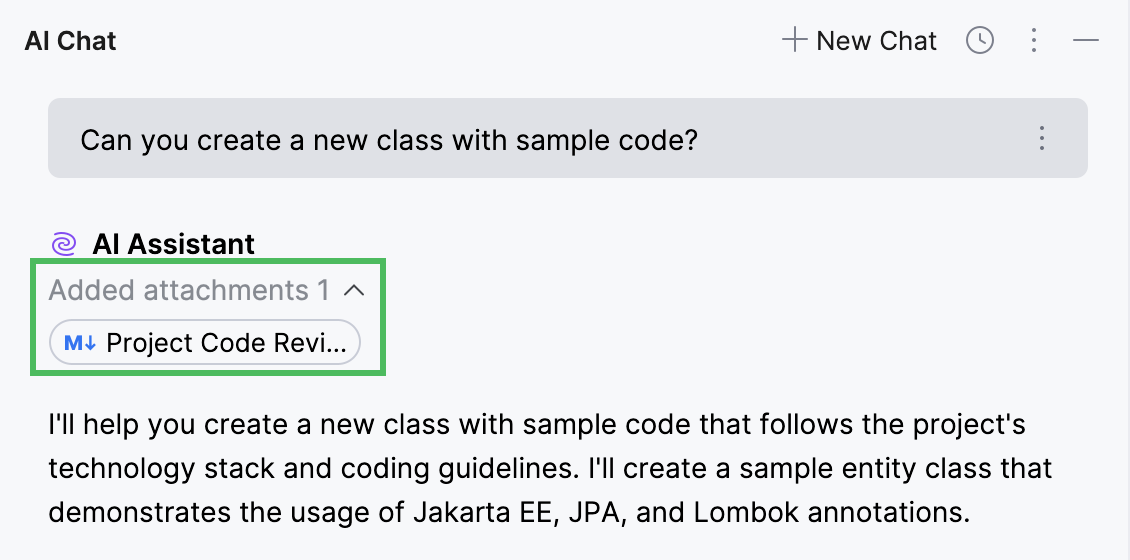
Task: Click the purple AI Assistant spiral logo
Action: point(63,244)
